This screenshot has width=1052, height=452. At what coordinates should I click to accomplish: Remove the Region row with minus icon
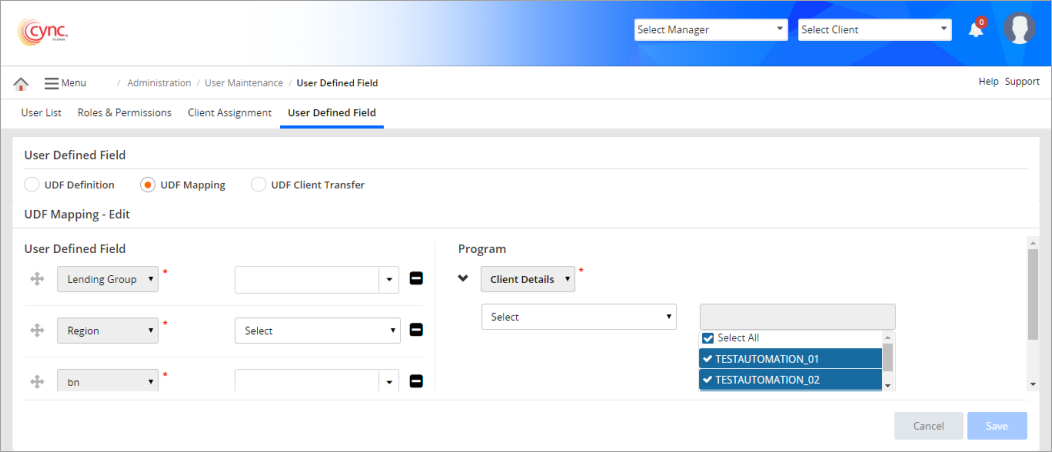(417, 330)
